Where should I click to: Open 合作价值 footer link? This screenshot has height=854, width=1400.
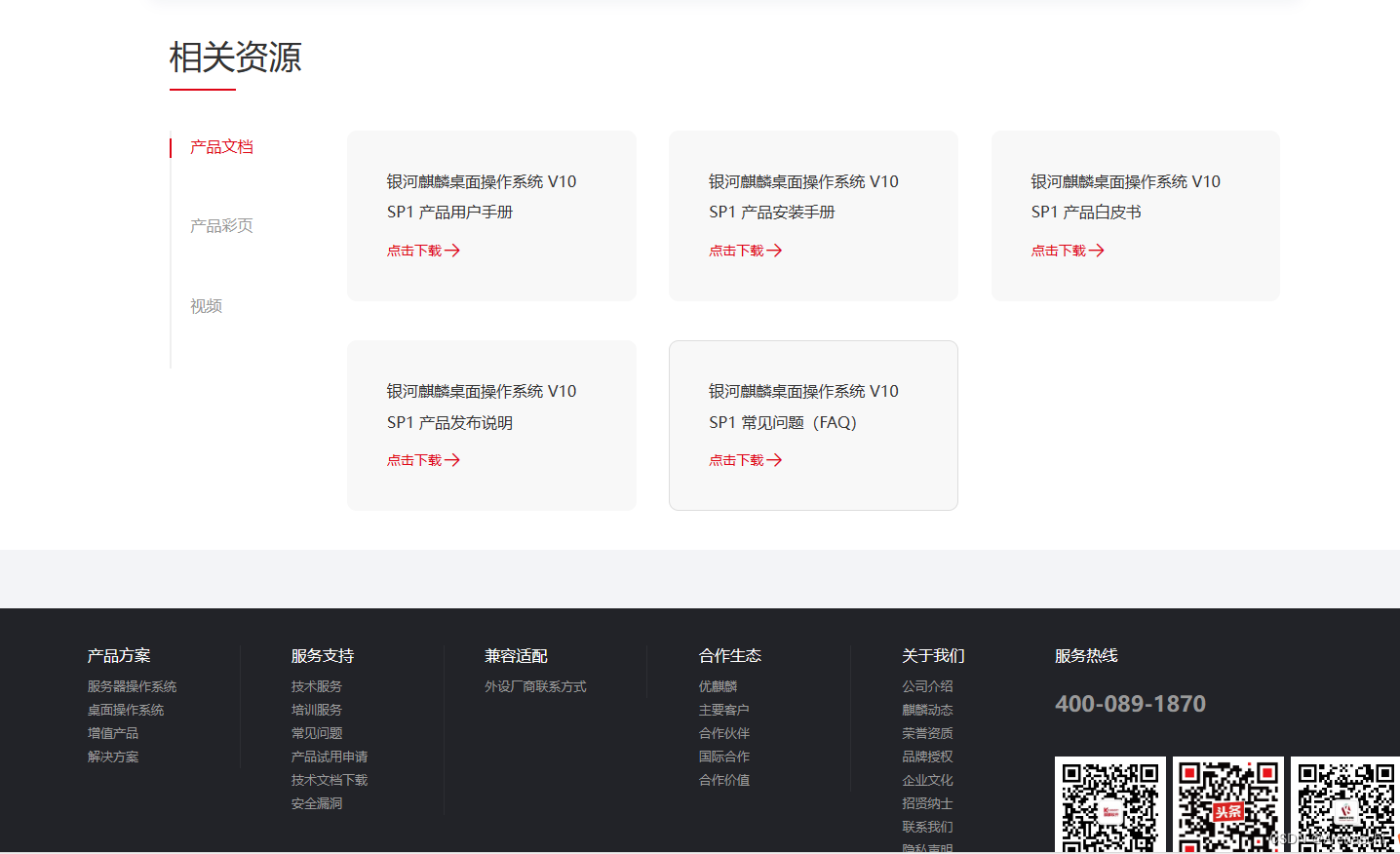coord(724,780)
